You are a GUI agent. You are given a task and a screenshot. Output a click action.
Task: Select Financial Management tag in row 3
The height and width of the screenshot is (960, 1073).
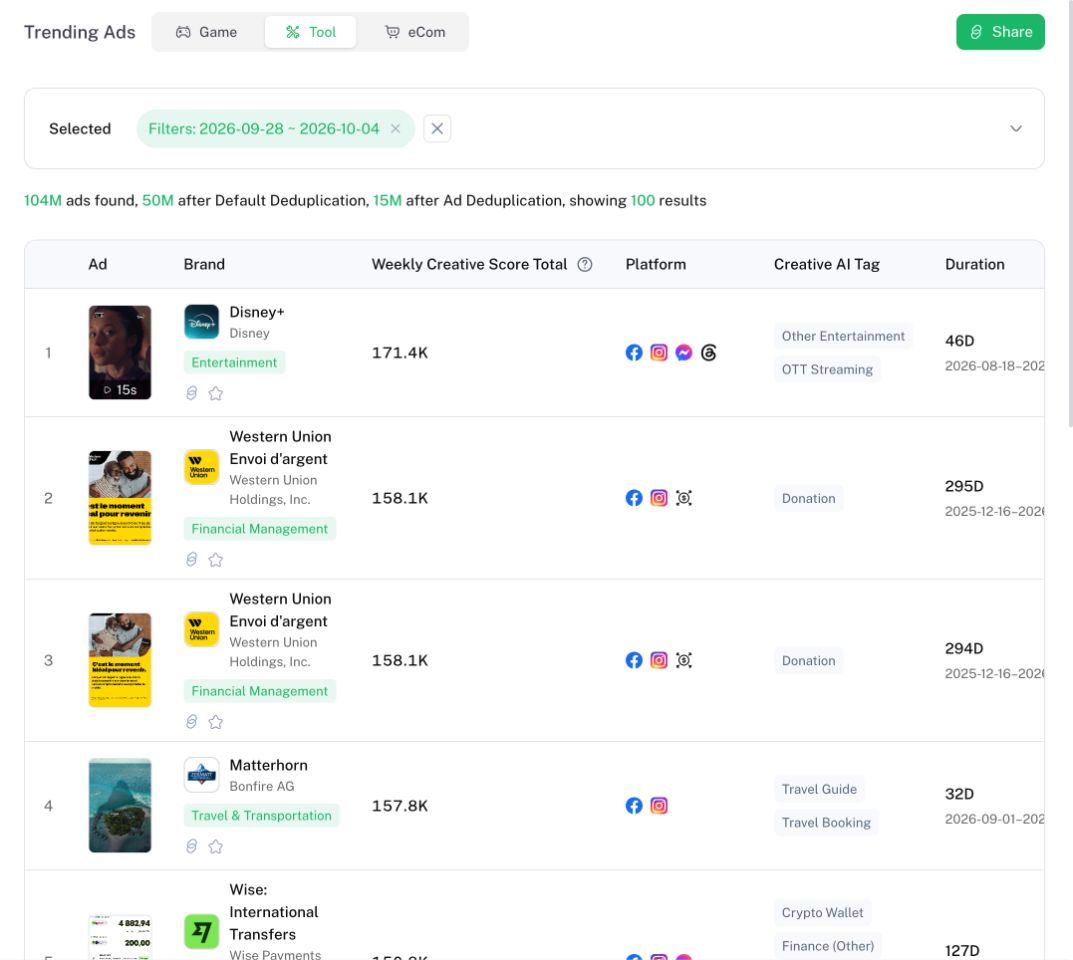pyautogui.click(x=259, y=691)
